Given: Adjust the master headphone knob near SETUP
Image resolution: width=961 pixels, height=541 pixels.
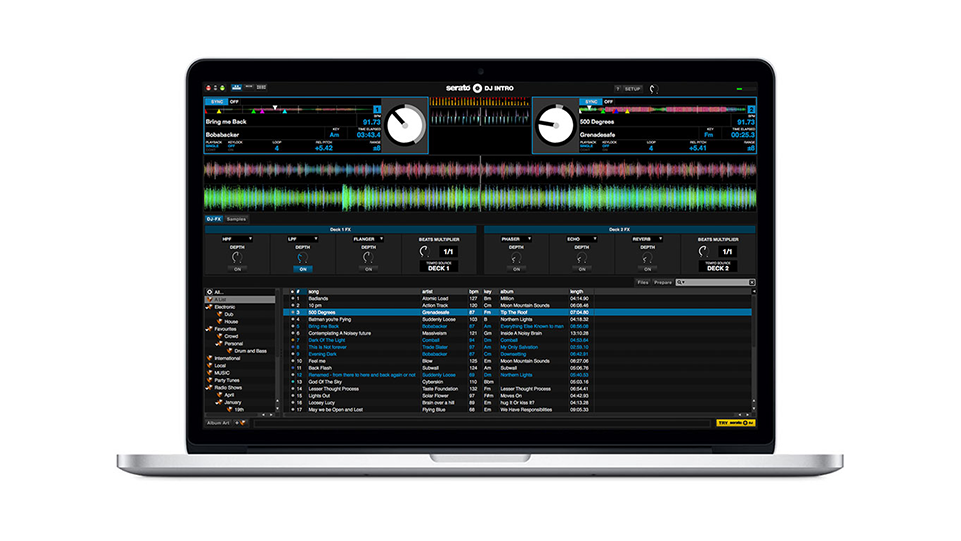Looking at the screenshot, I should tap(654, 89).
